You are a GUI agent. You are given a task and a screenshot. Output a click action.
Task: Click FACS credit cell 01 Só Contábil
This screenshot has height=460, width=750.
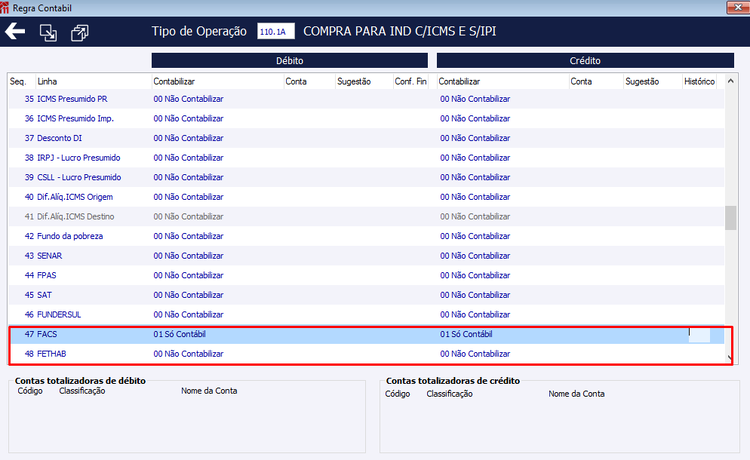(x=466, y=334)
